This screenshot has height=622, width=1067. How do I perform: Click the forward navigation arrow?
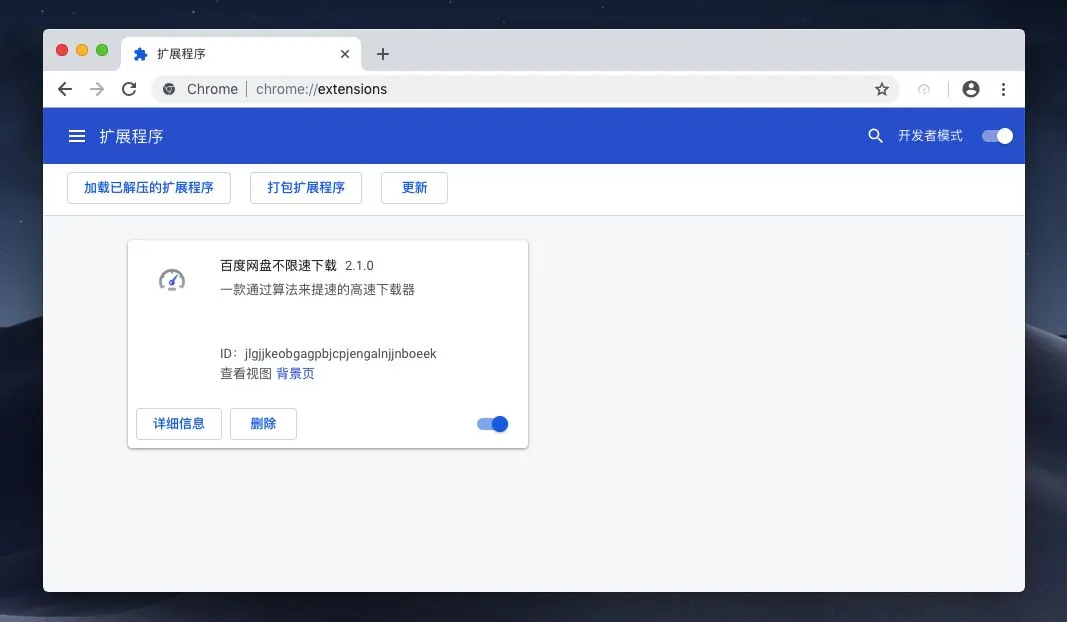pyautogui.click(x=97, y=89)
